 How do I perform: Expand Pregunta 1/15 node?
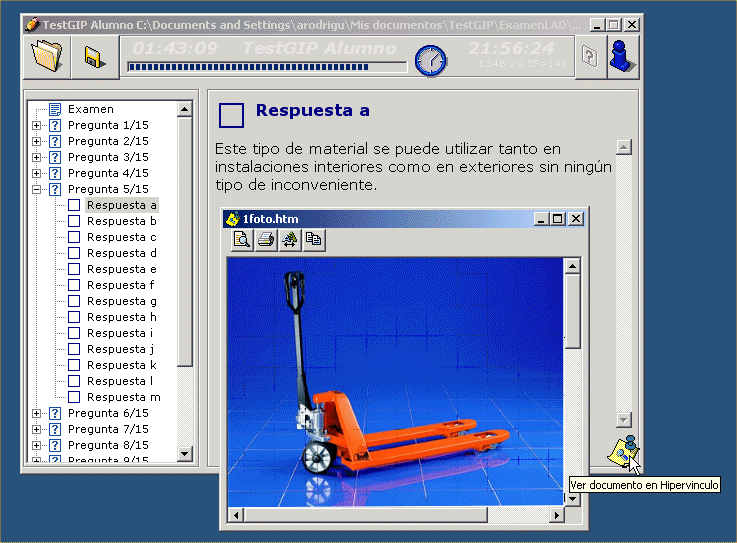pos(36,126)
